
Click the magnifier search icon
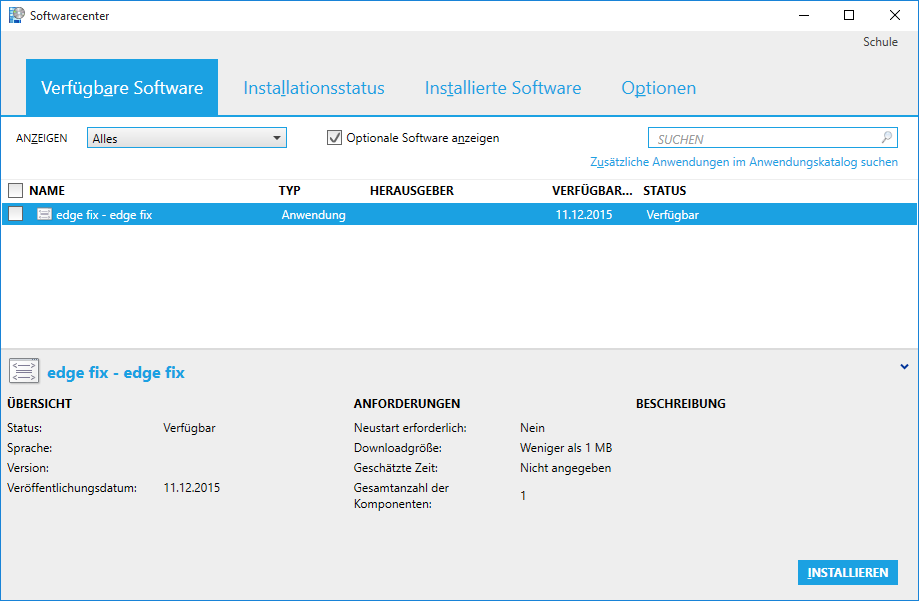[886, 138]
